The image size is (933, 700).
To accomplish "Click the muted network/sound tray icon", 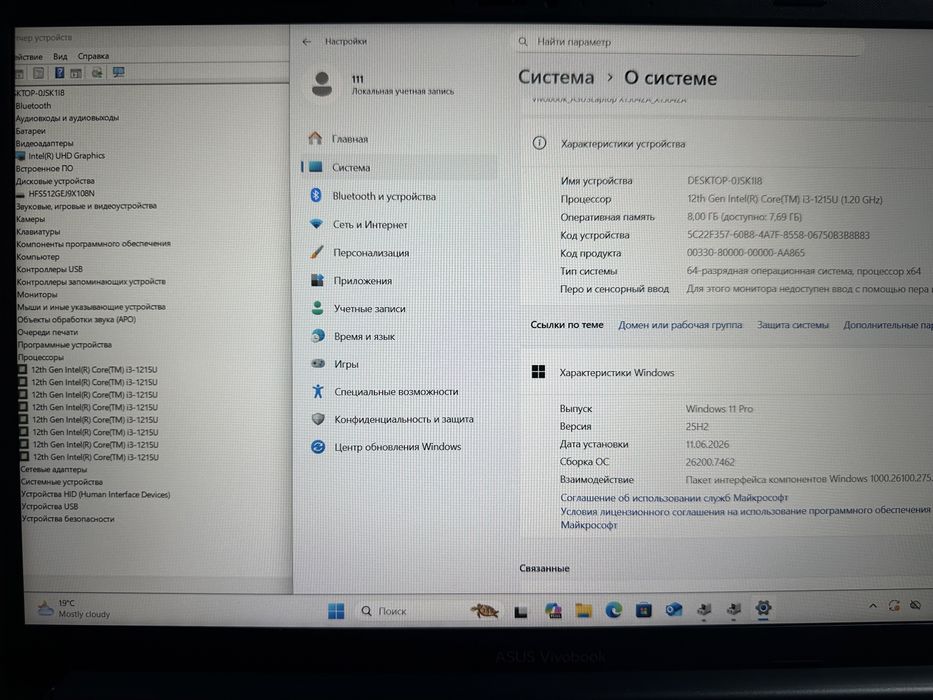I will tap(916, 605).
